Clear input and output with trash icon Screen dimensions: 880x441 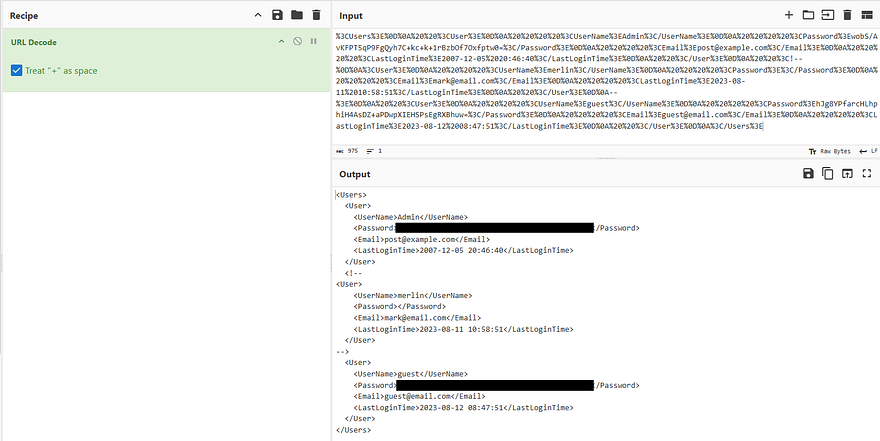(x=847, y=15)
